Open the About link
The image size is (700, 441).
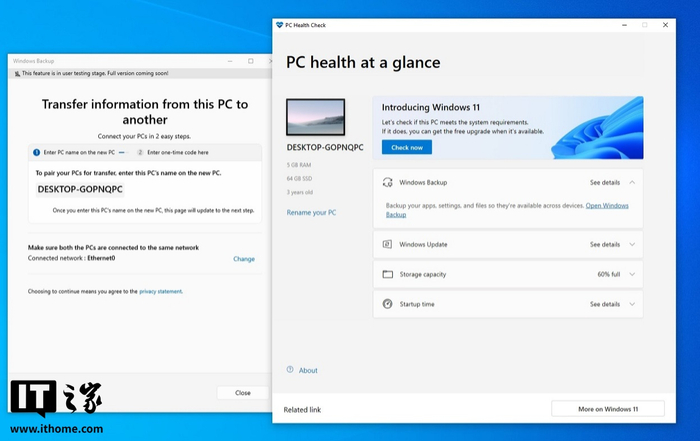tap(308, 370)
